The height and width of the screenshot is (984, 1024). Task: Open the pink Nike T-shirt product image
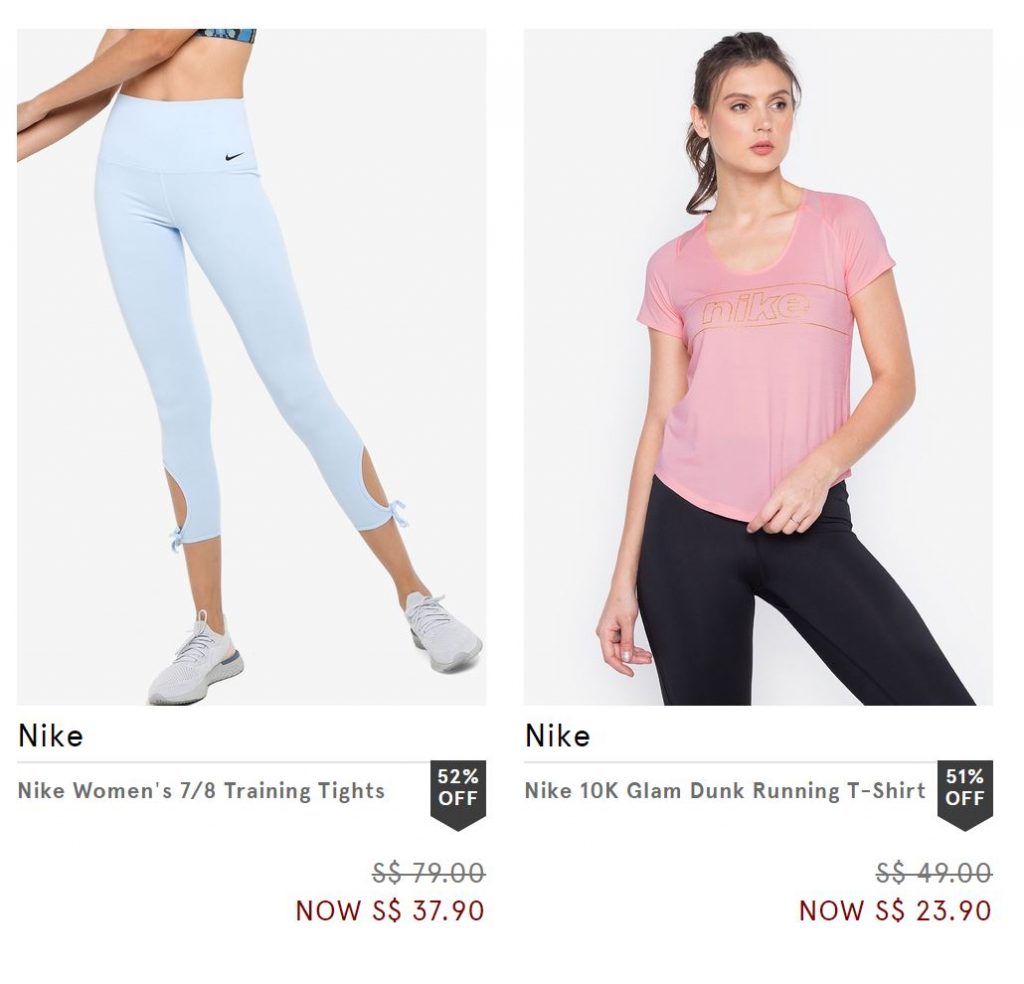click(x=758, y=367)
